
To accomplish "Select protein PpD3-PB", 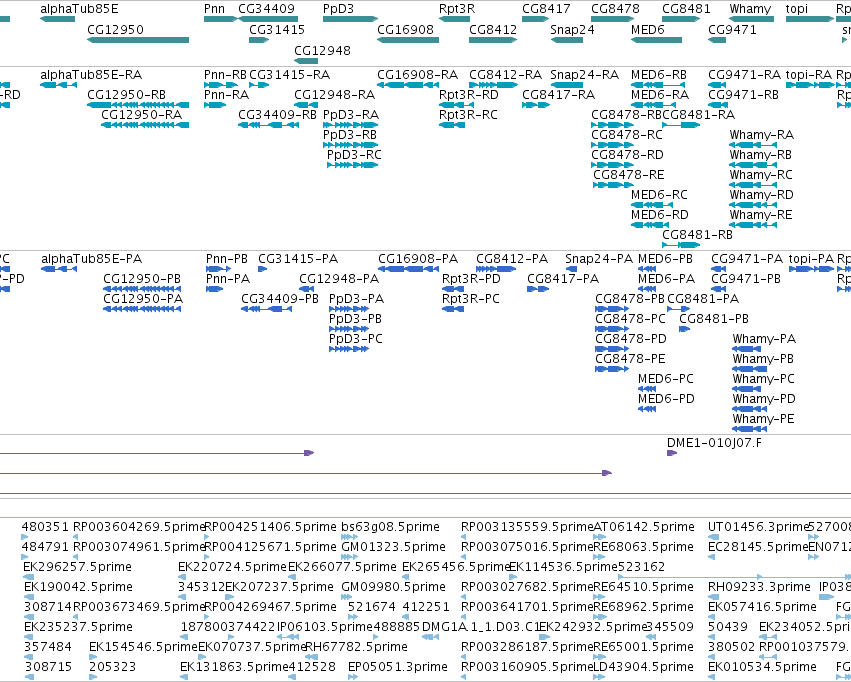I will coord(355,320).
